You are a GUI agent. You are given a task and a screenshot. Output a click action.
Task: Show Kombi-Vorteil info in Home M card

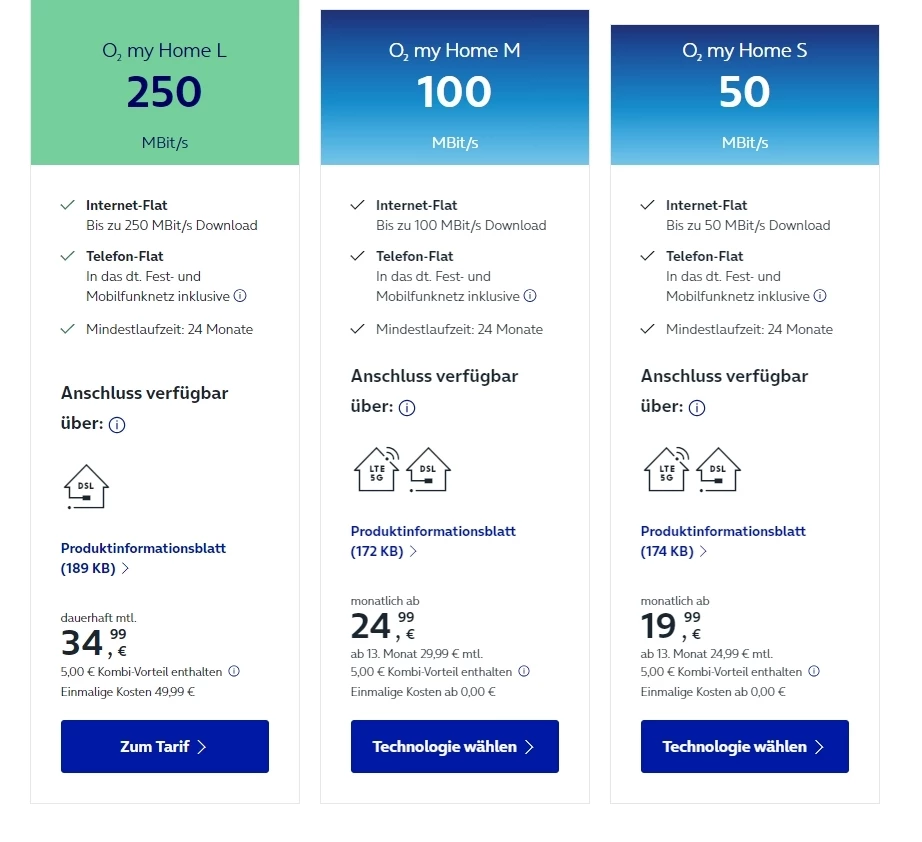(x=524, y=672)
